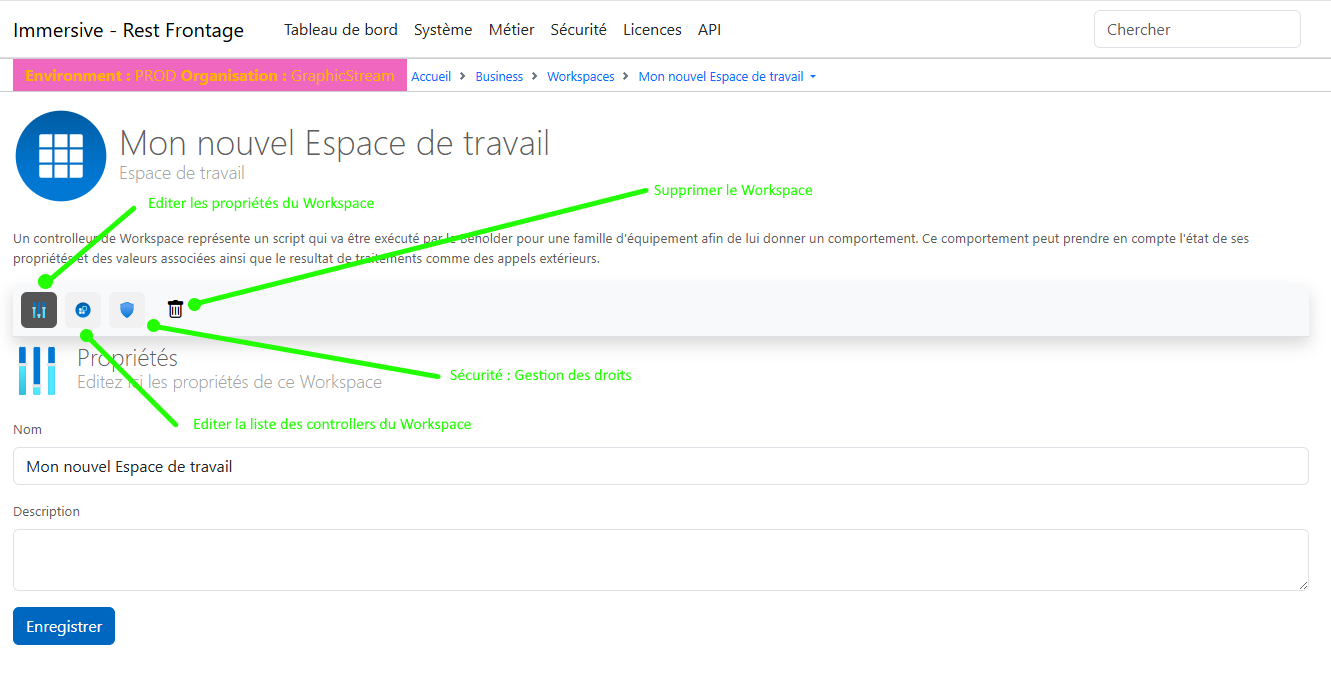Open the security rights shield icon

pyautogui.click(x=127, y=310)
